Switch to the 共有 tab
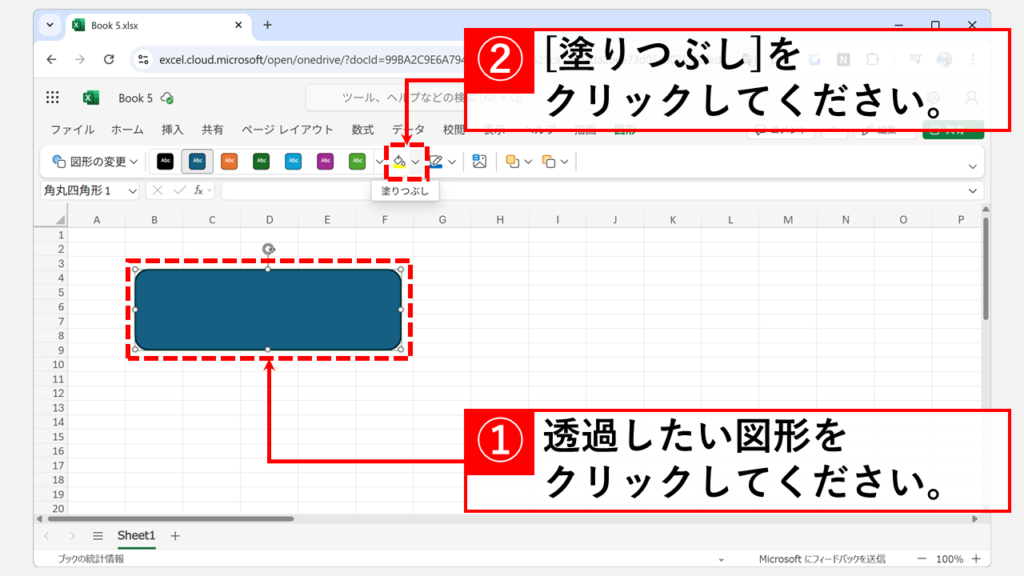Image resolution: width=1024 pixels, height=576 pixels. coord(212,129)
